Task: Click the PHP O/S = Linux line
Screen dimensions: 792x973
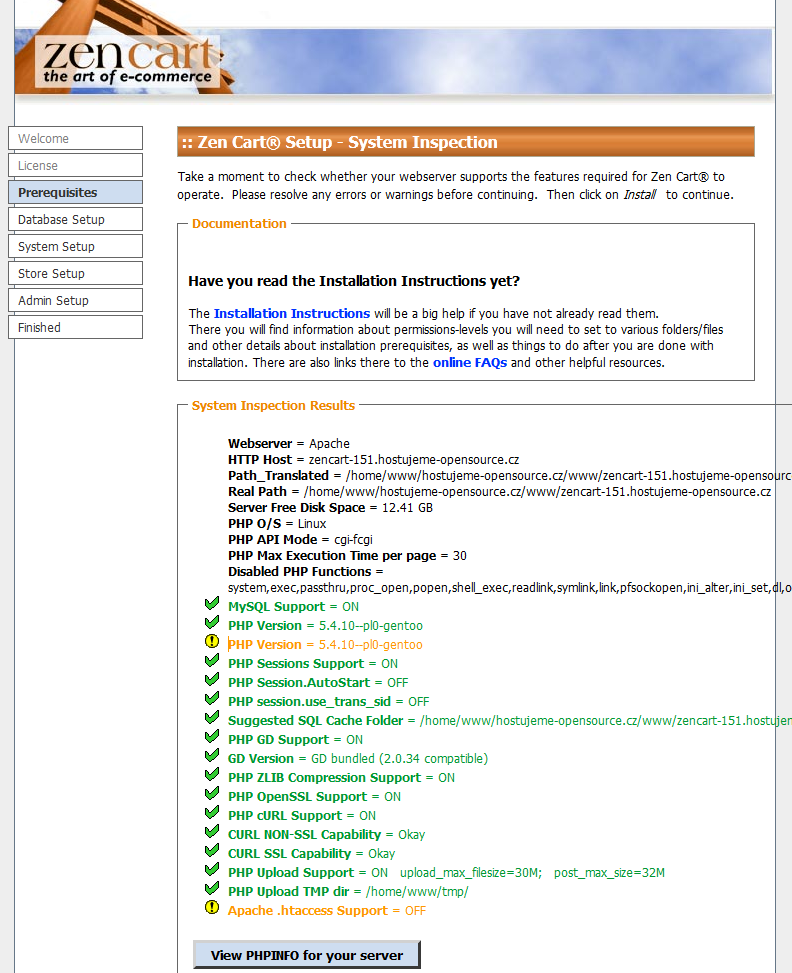Action: (x=277, y=524)
